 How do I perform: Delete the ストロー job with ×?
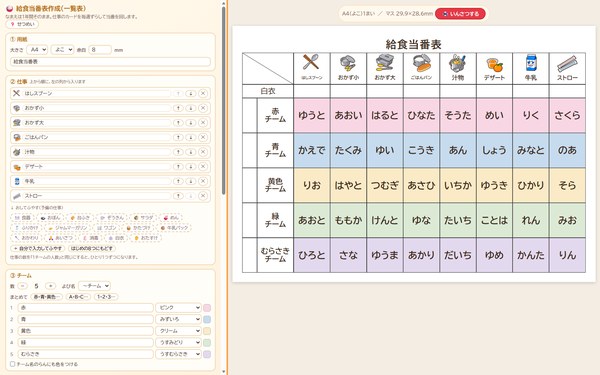pos(203,196)
